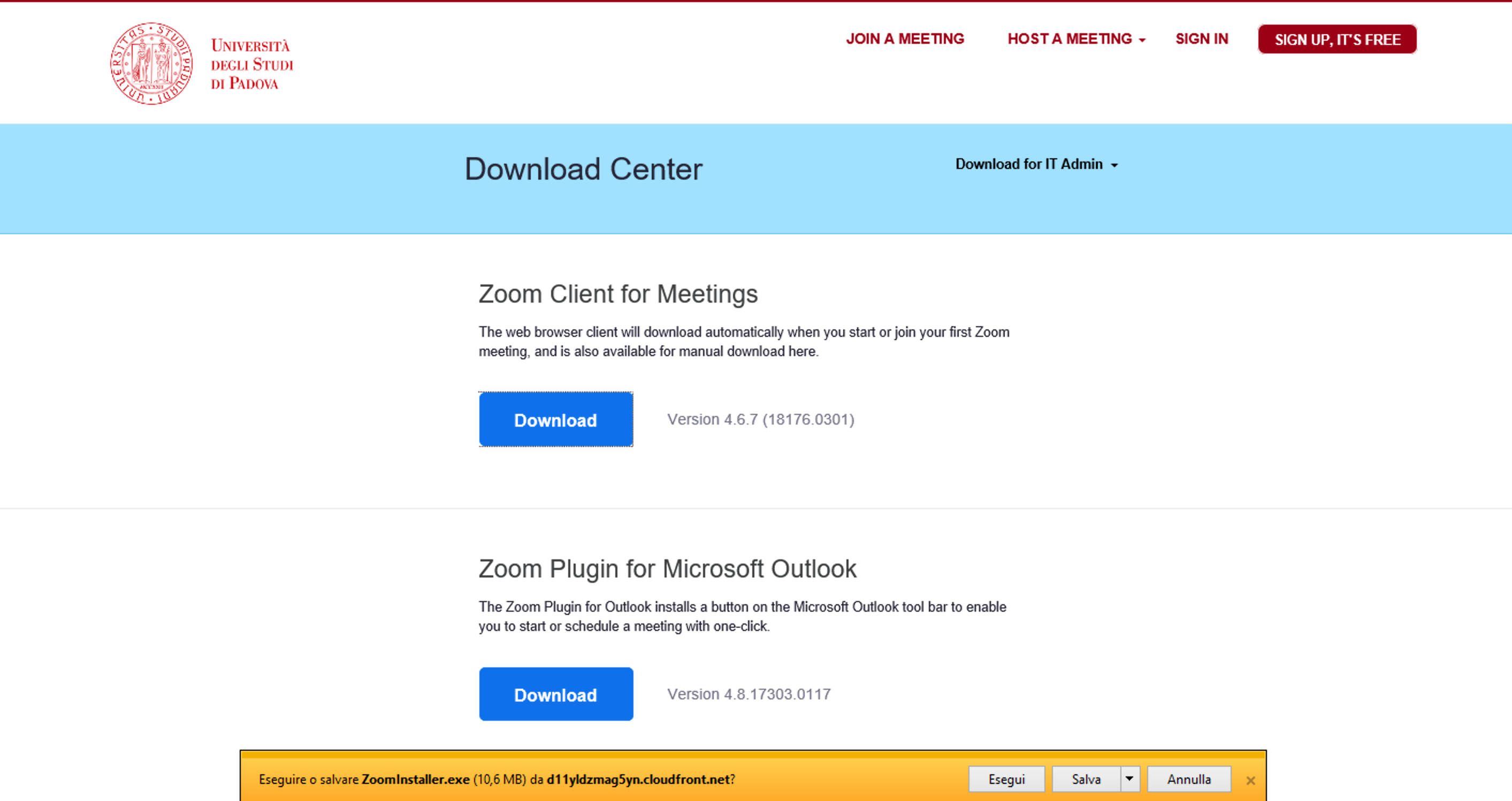The width and height of the screenshot is (1512, 801).
Task: Open the SIGN IN link
Action: coord(1202,38)
